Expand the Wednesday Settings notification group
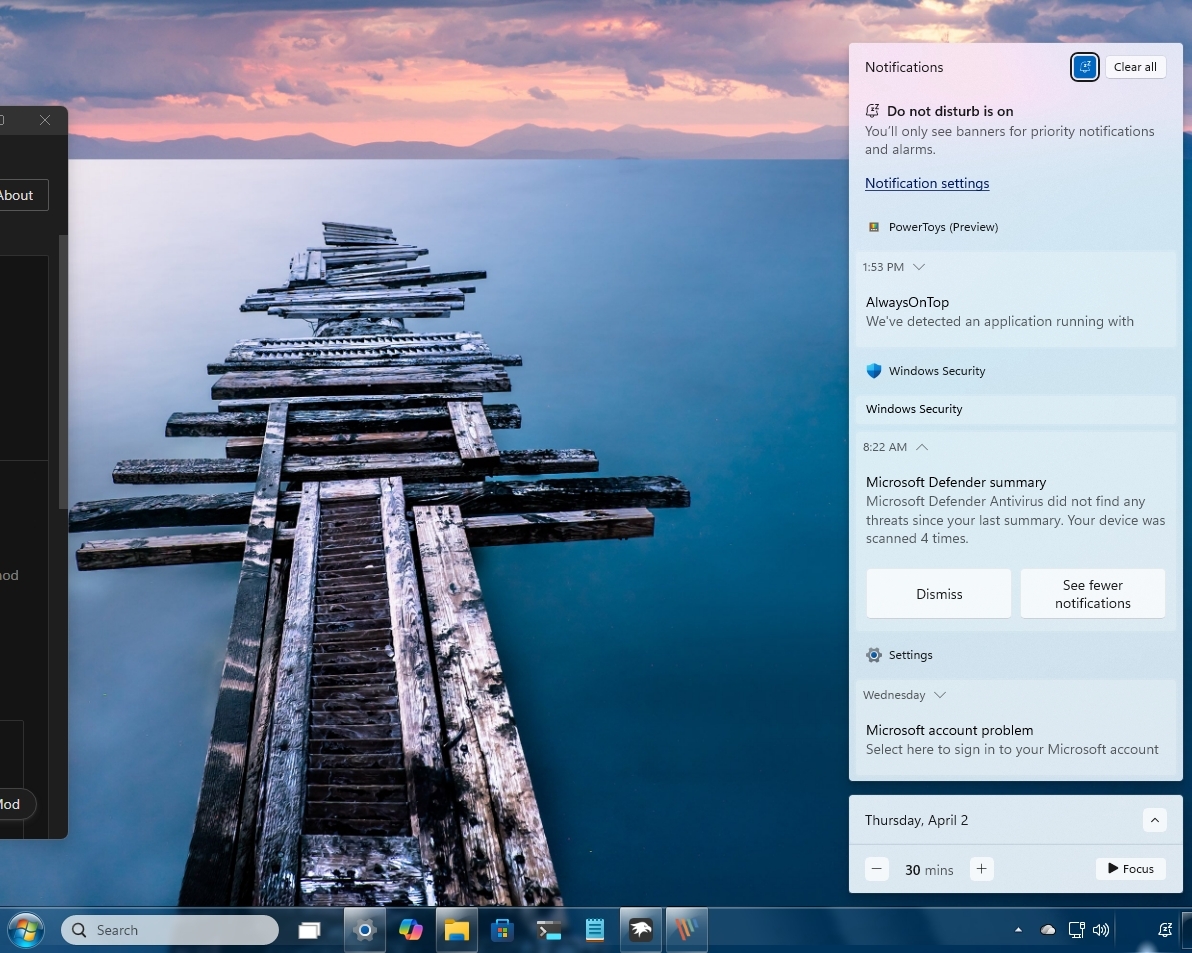 tap(940, 695)
